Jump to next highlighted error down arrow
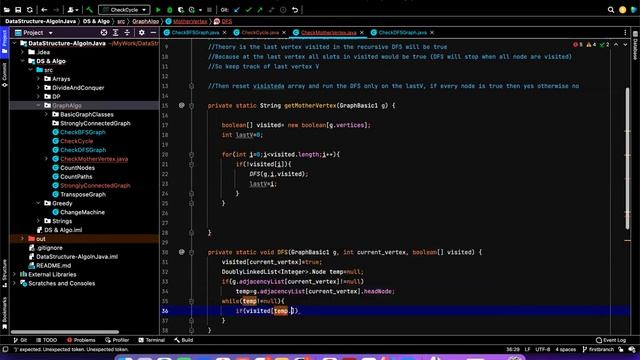 tap(625, 44)
